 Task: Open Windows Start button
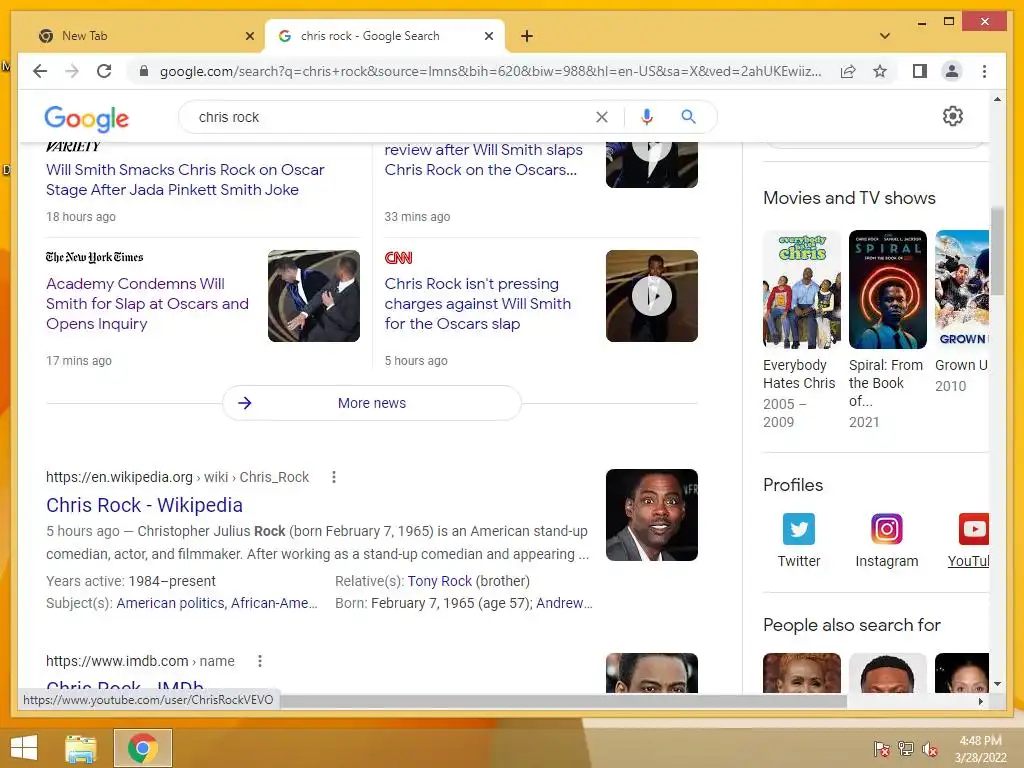click(24, 748)
